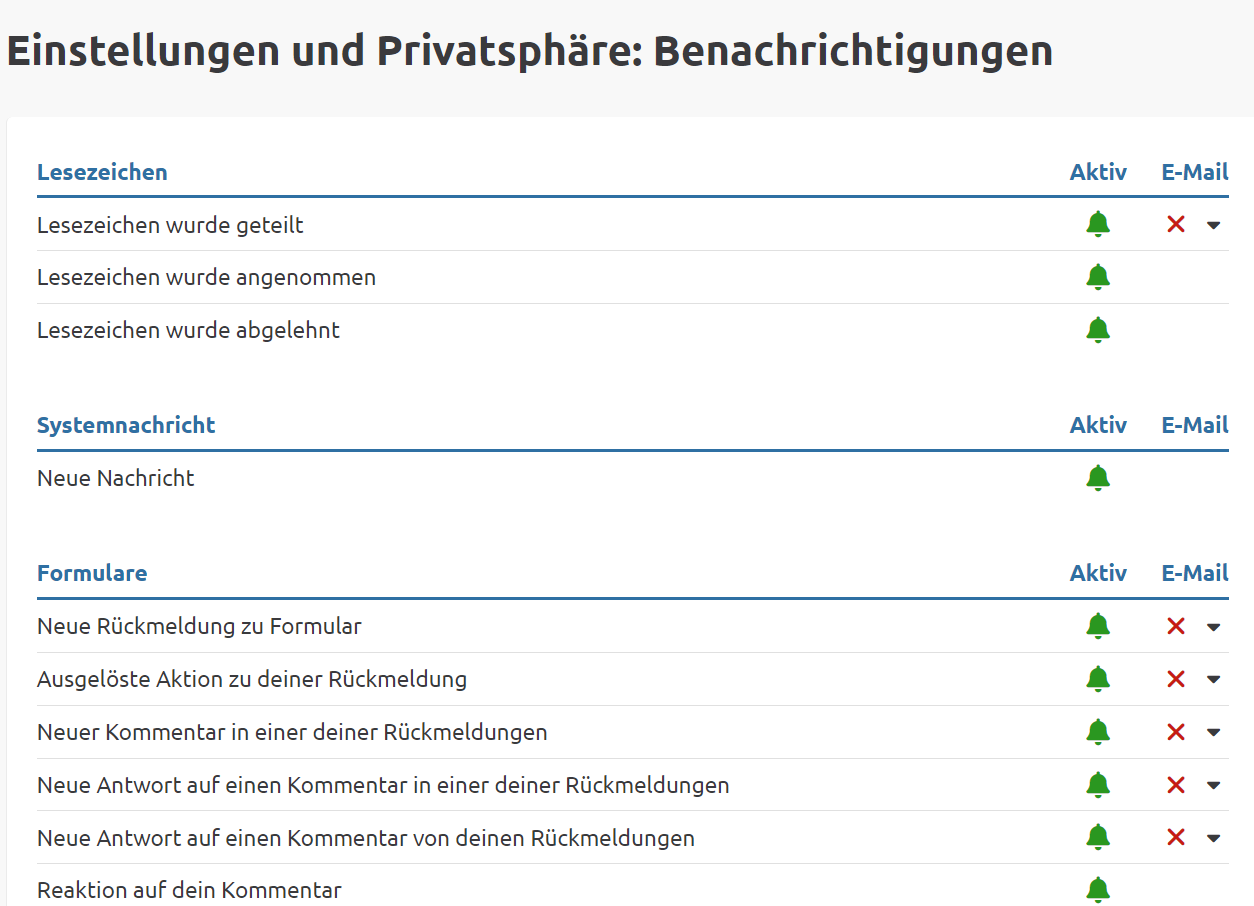Viewport: 1254px width, 906px height.
Task: Toggle red X email for 'Ausgelöste Aktion zu deiner Rückmeldung'
Action: pos(1176,680)
